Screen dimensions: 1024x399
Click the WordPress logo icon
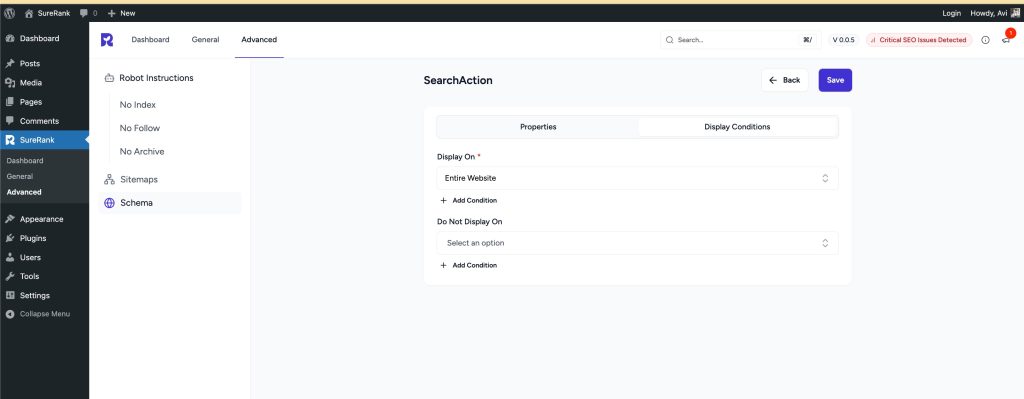10,13
